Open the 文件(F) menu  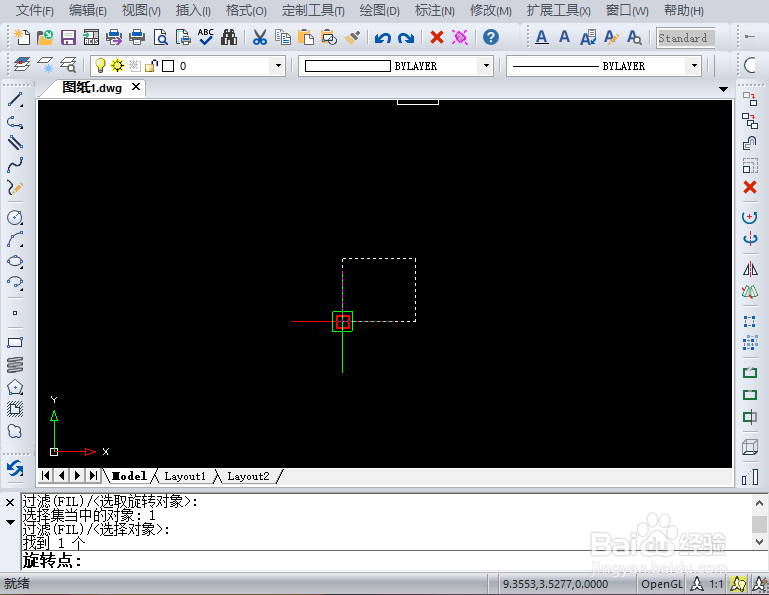pos(34,10)
